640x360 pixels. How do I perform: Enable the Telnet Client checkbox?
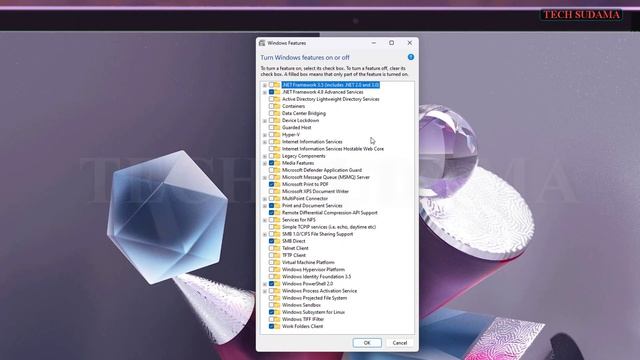click(271, 248)
